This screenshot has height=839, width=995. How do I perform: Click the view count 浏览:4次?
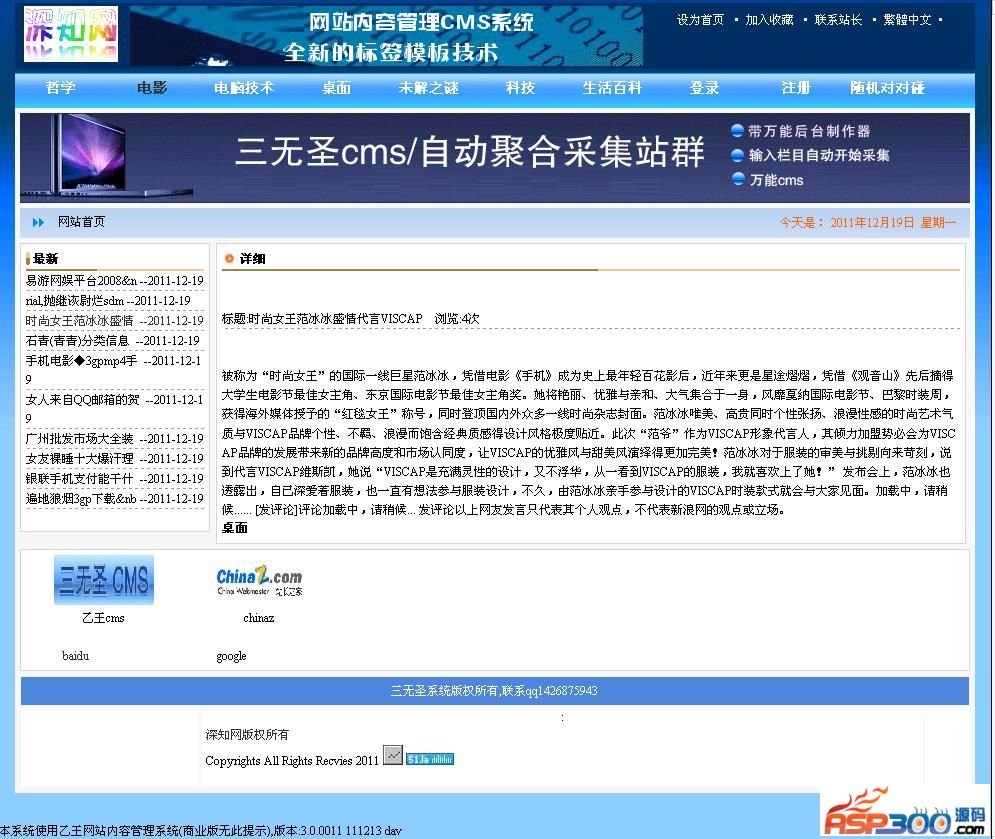[x=457, y=319]
